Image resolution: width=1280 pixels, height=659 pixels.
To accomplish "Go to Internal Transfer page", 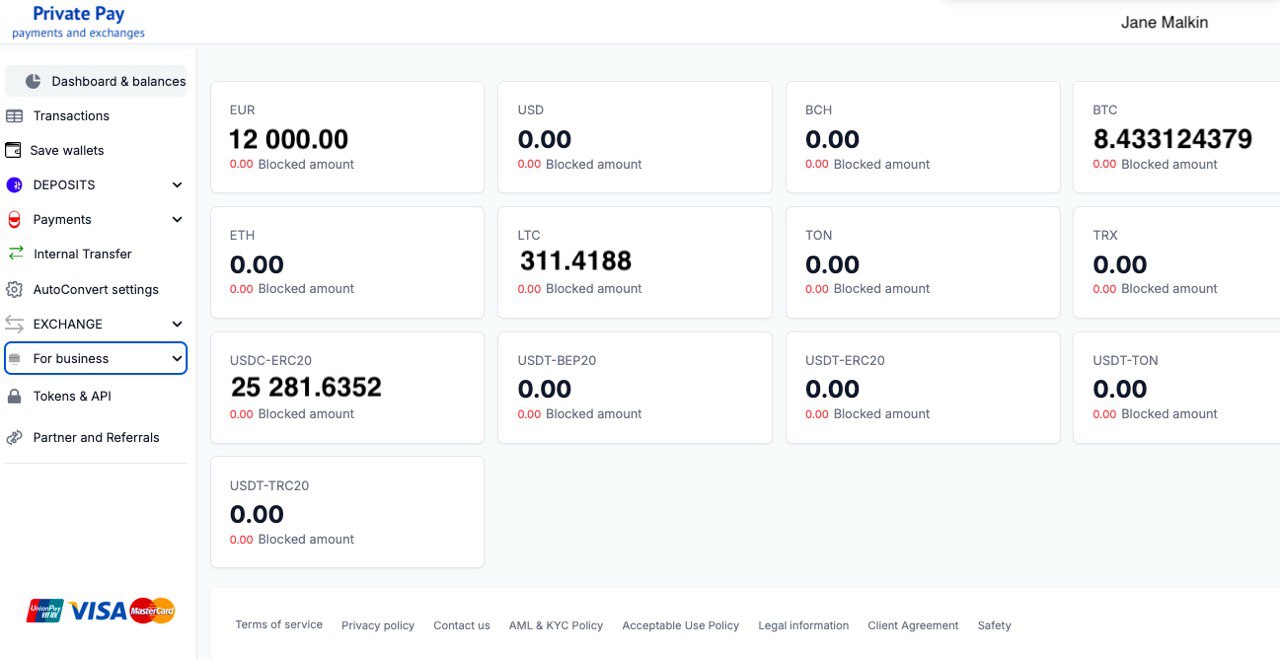I will coord(82,254).
